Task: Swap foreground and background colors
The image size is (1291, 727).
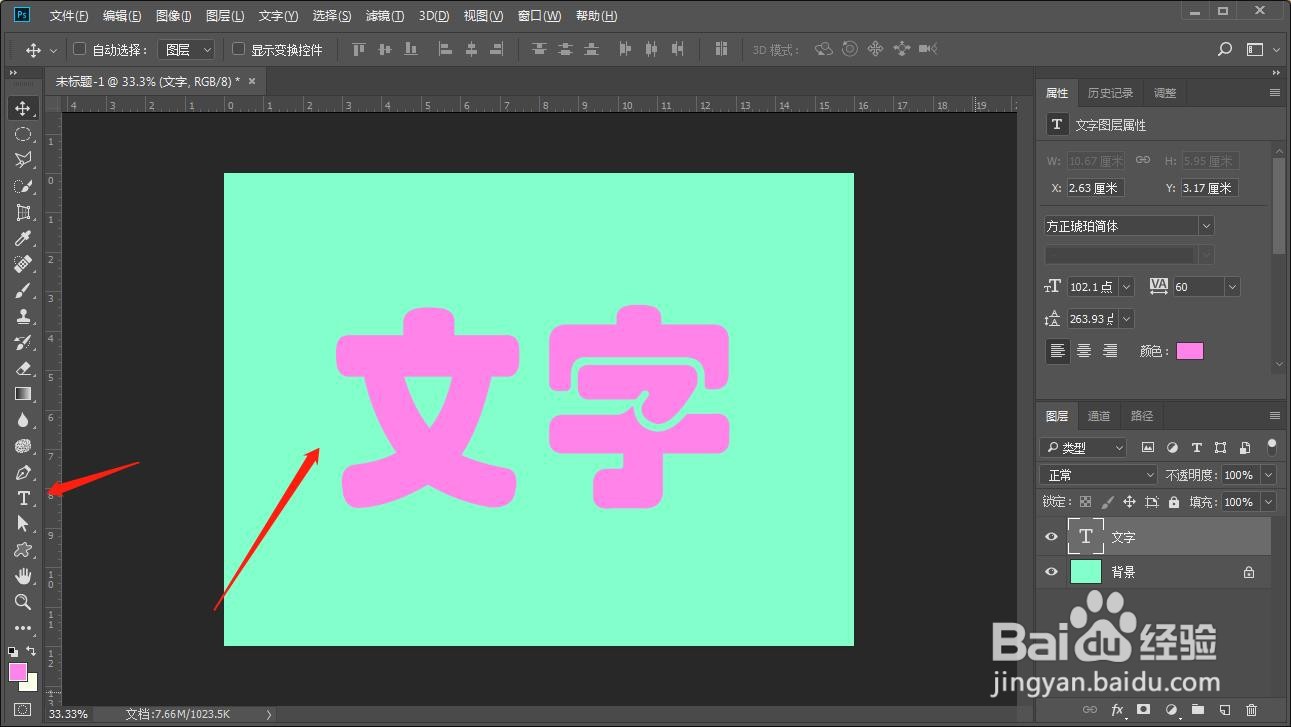Action: [x=31, y=651]
